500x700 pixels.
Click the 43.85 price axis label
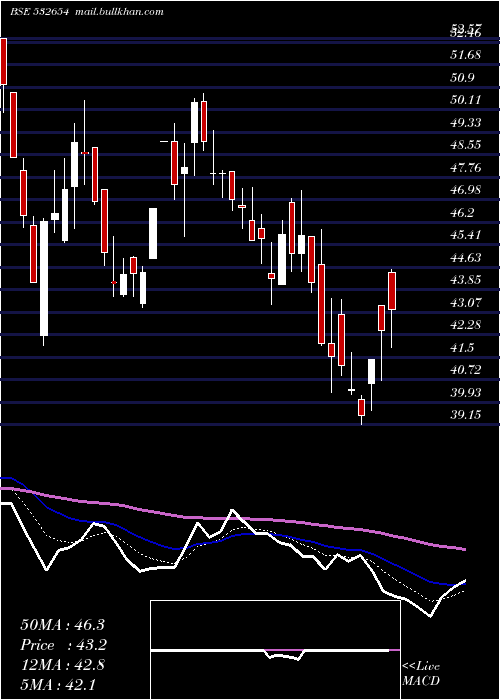tap(466, 280)
